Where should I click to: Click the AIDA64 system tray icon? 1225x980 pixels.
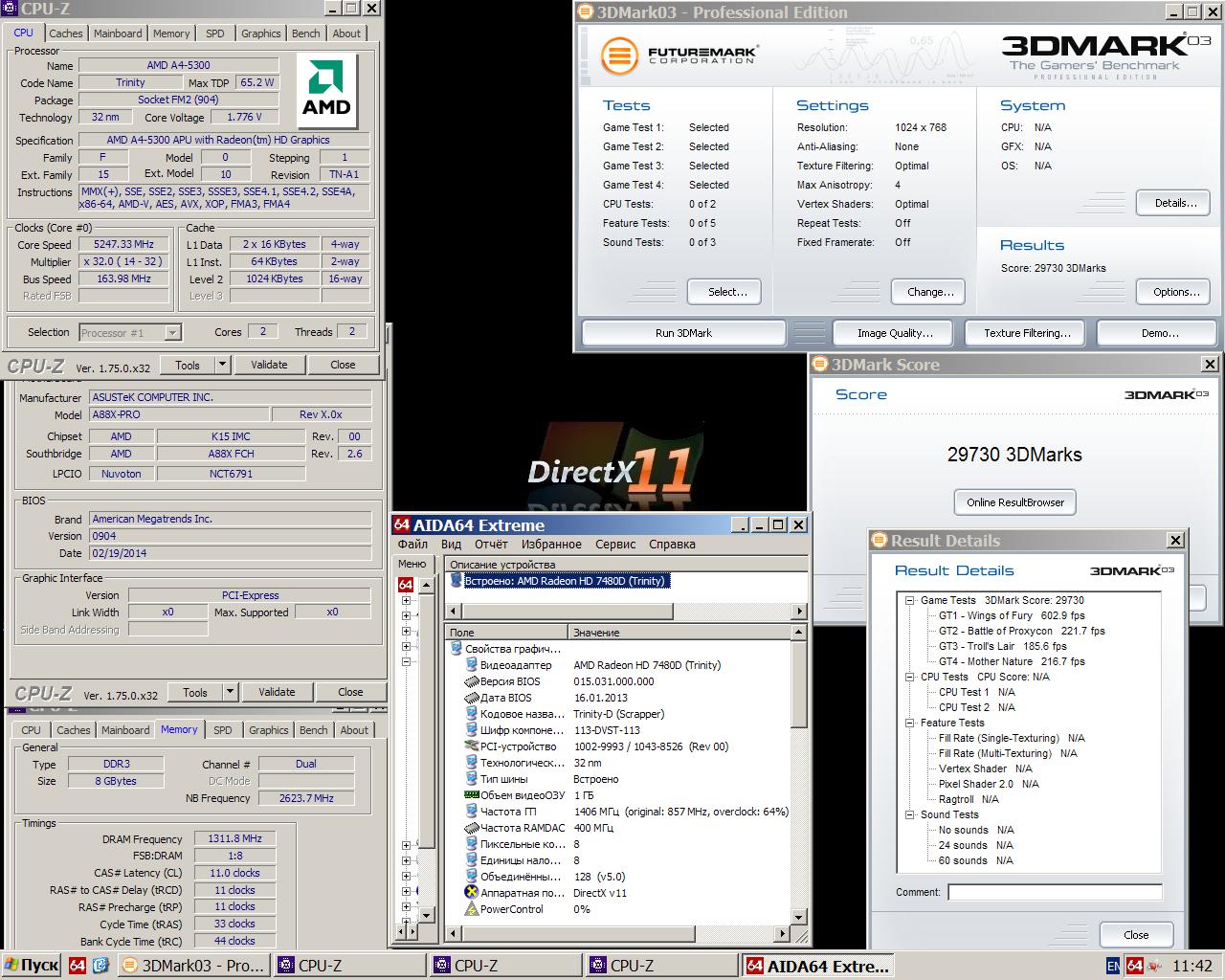click(x=1135, y=966)
